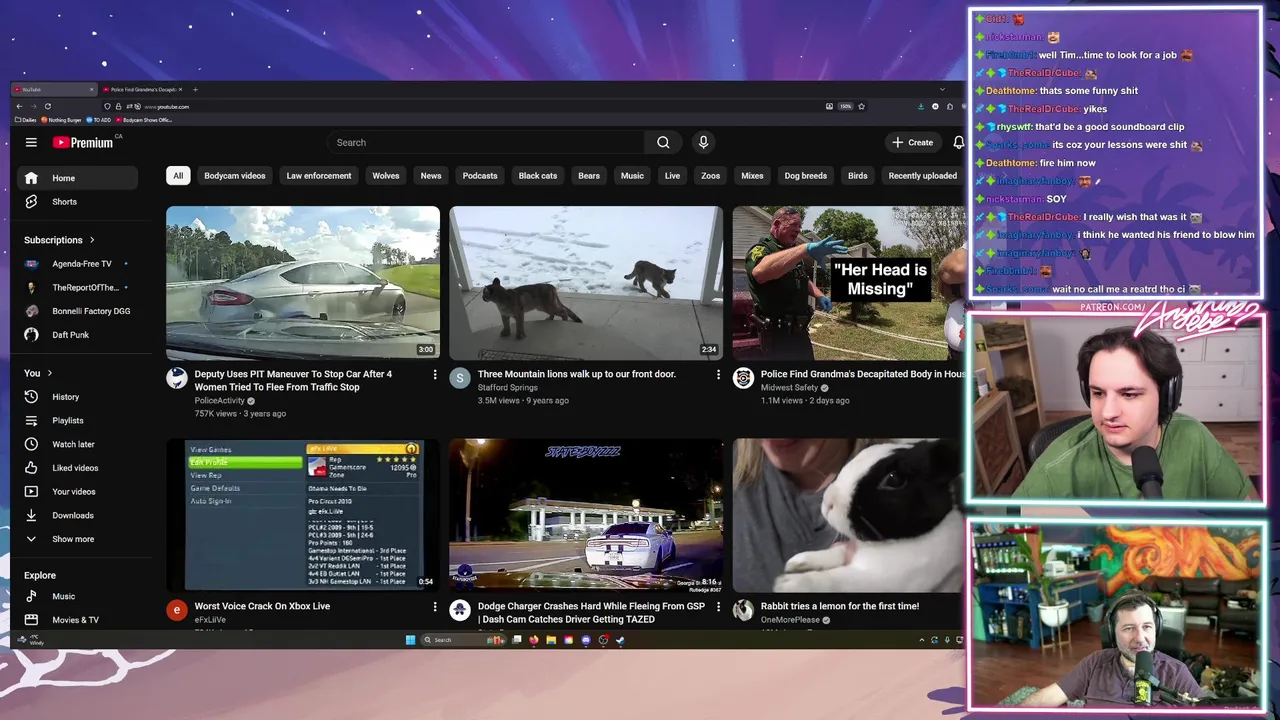This screenshot has width=1280, height=720.
Task: Open Playlists in the sidebar
Action: [x=77, y=421]
